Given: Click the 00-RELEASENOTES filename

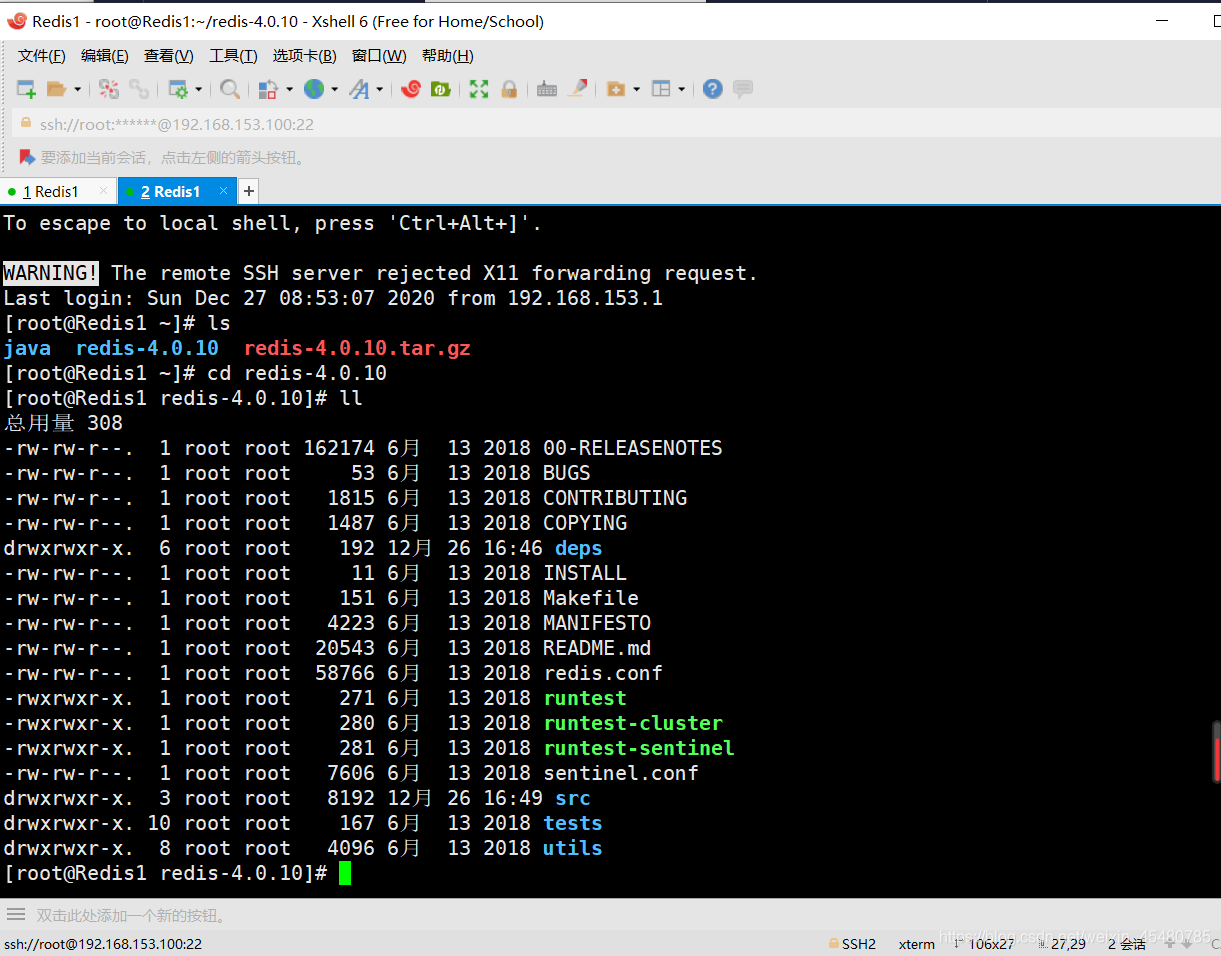Looking at the screenshot, I should [633, 448].
